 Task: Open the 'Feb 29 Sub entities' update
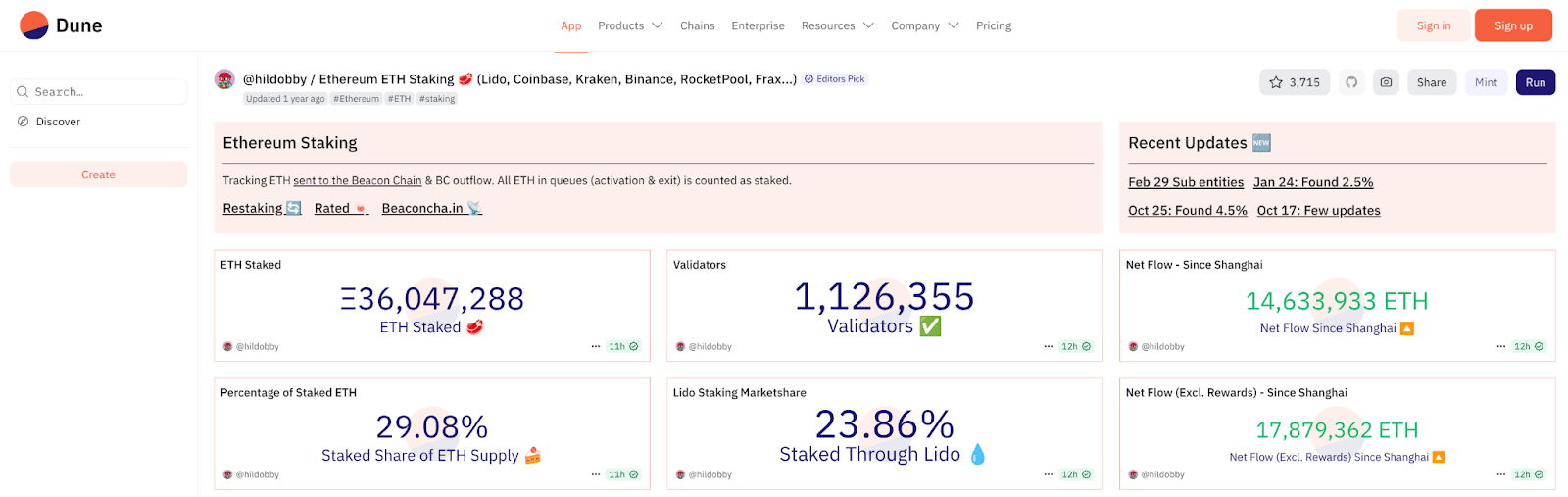click(1186, 182)
